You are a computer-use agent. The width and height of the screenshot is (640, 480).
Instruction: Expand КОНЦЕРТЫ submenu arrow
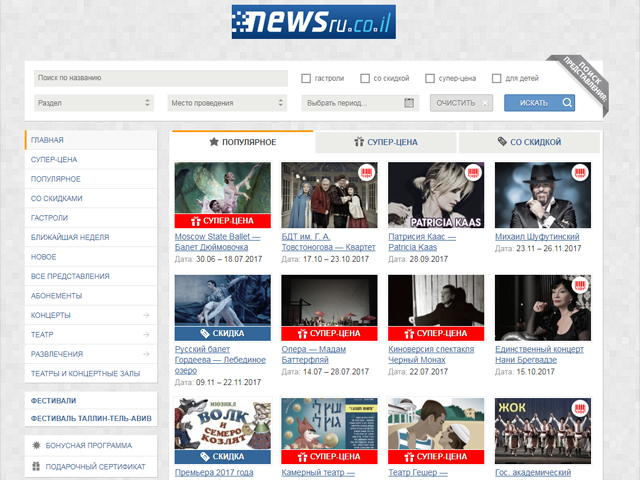point(146,315)
